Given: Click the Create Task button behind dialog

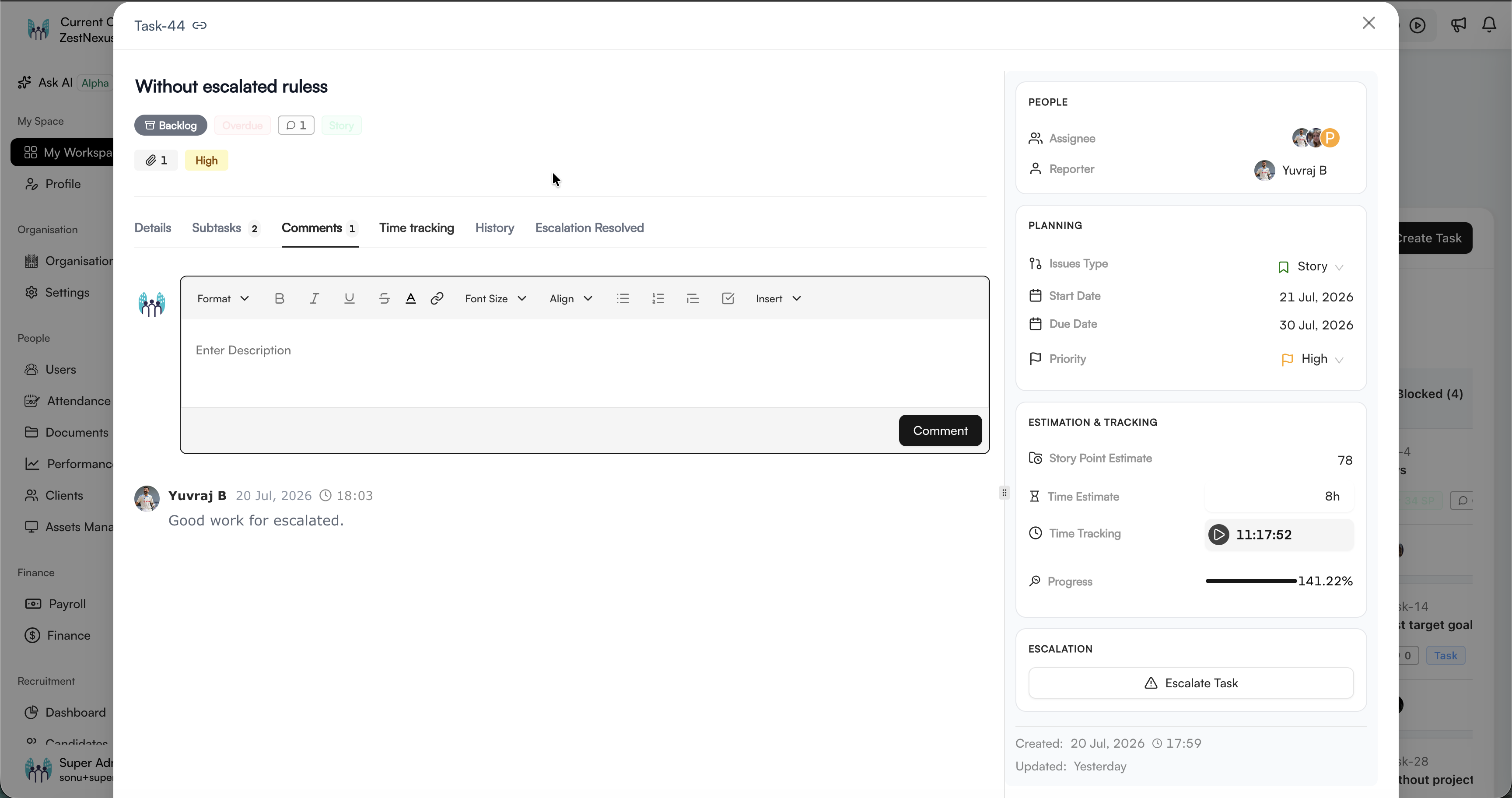Looking at the screenshot, I should [1435, 238].
